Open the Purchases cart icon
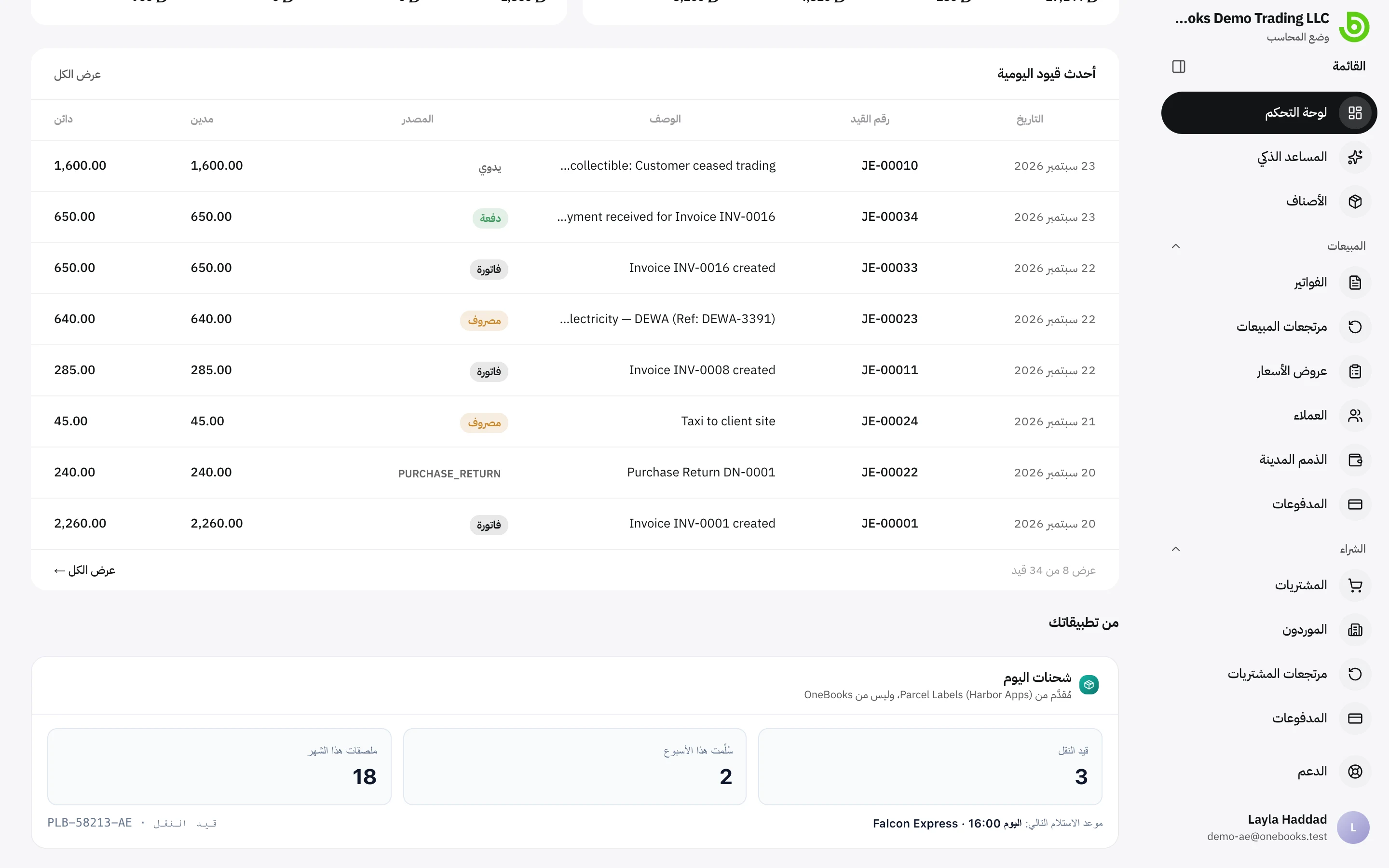This screenshot has height=868, width=1389. click(x=1355, y=585)
